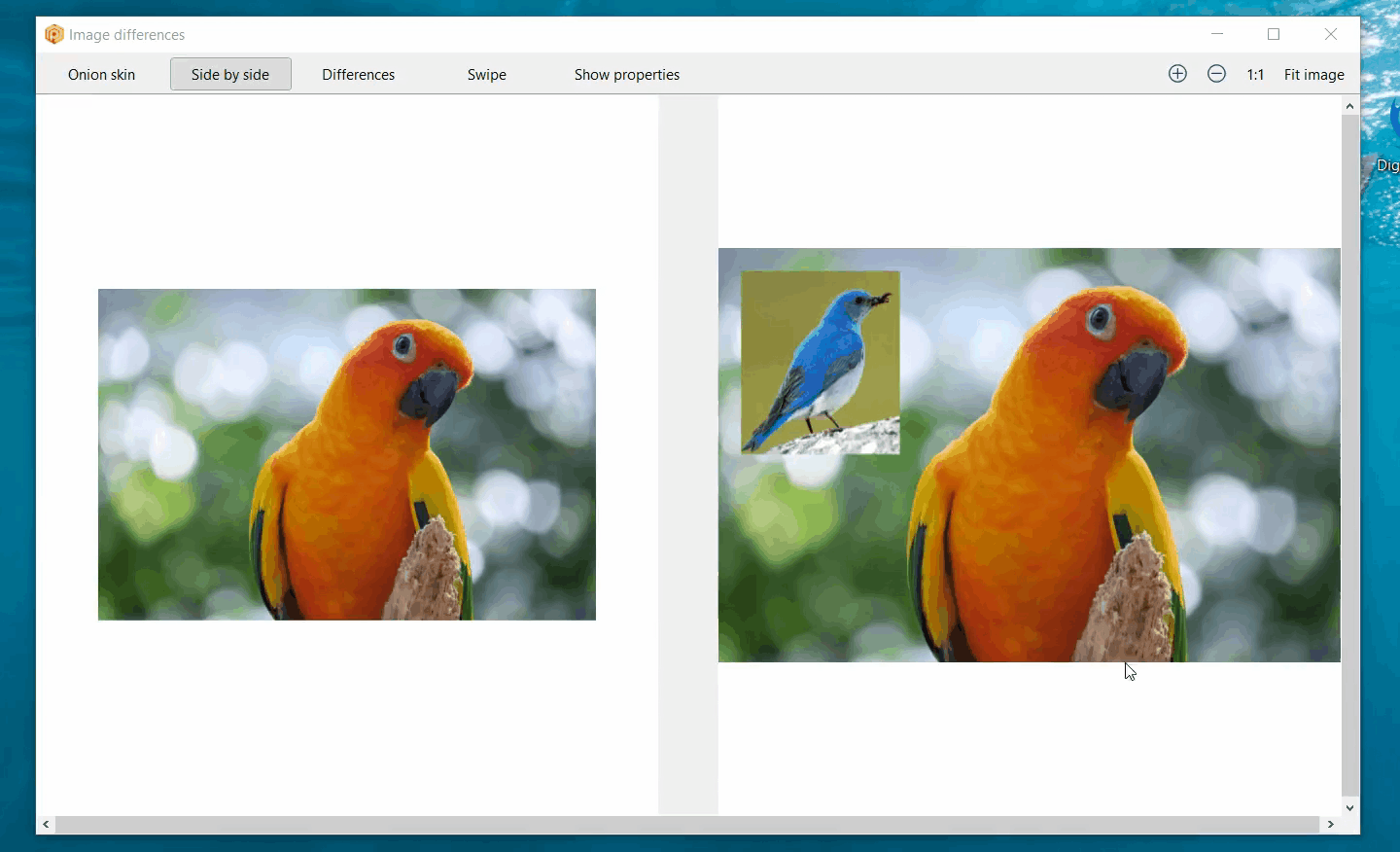Click the left original parrot image

click(346, 454)
